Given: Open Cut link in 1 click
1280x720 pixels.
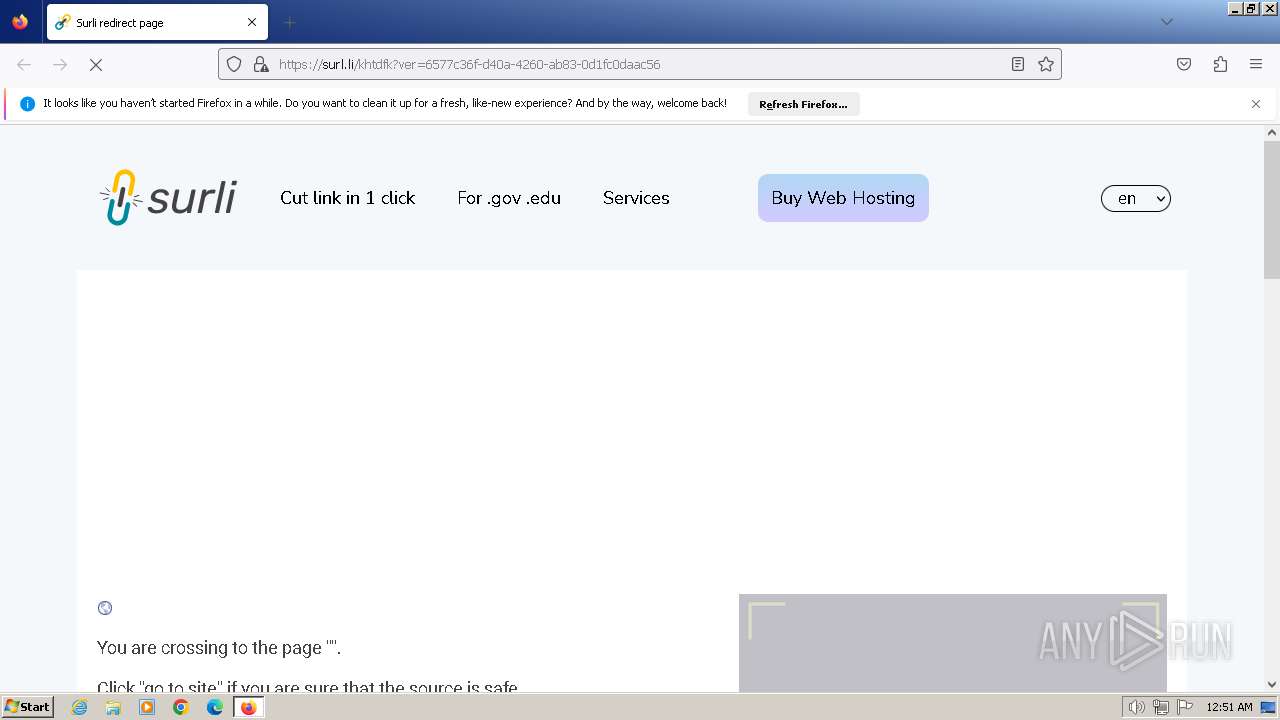Looking at the screenshot, I should pyautogui.click(x=347, y=198).
